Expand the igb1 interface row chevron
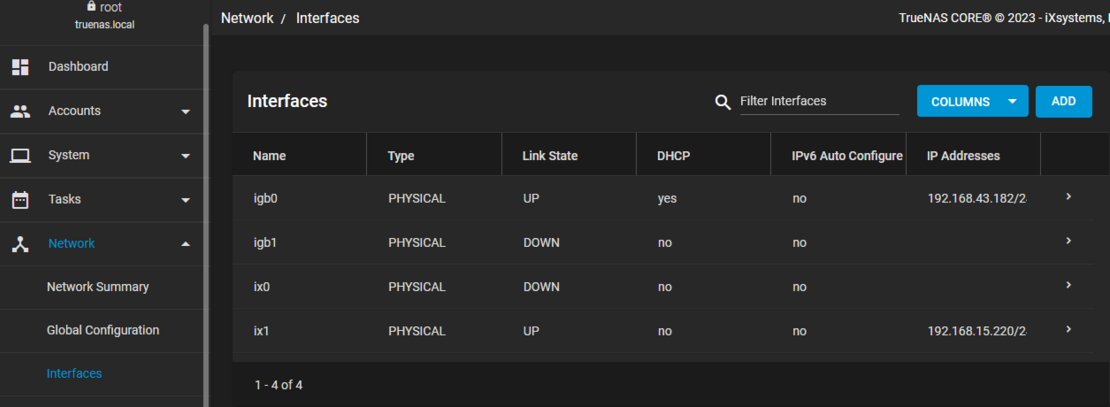 click(x=1068, y=241)
